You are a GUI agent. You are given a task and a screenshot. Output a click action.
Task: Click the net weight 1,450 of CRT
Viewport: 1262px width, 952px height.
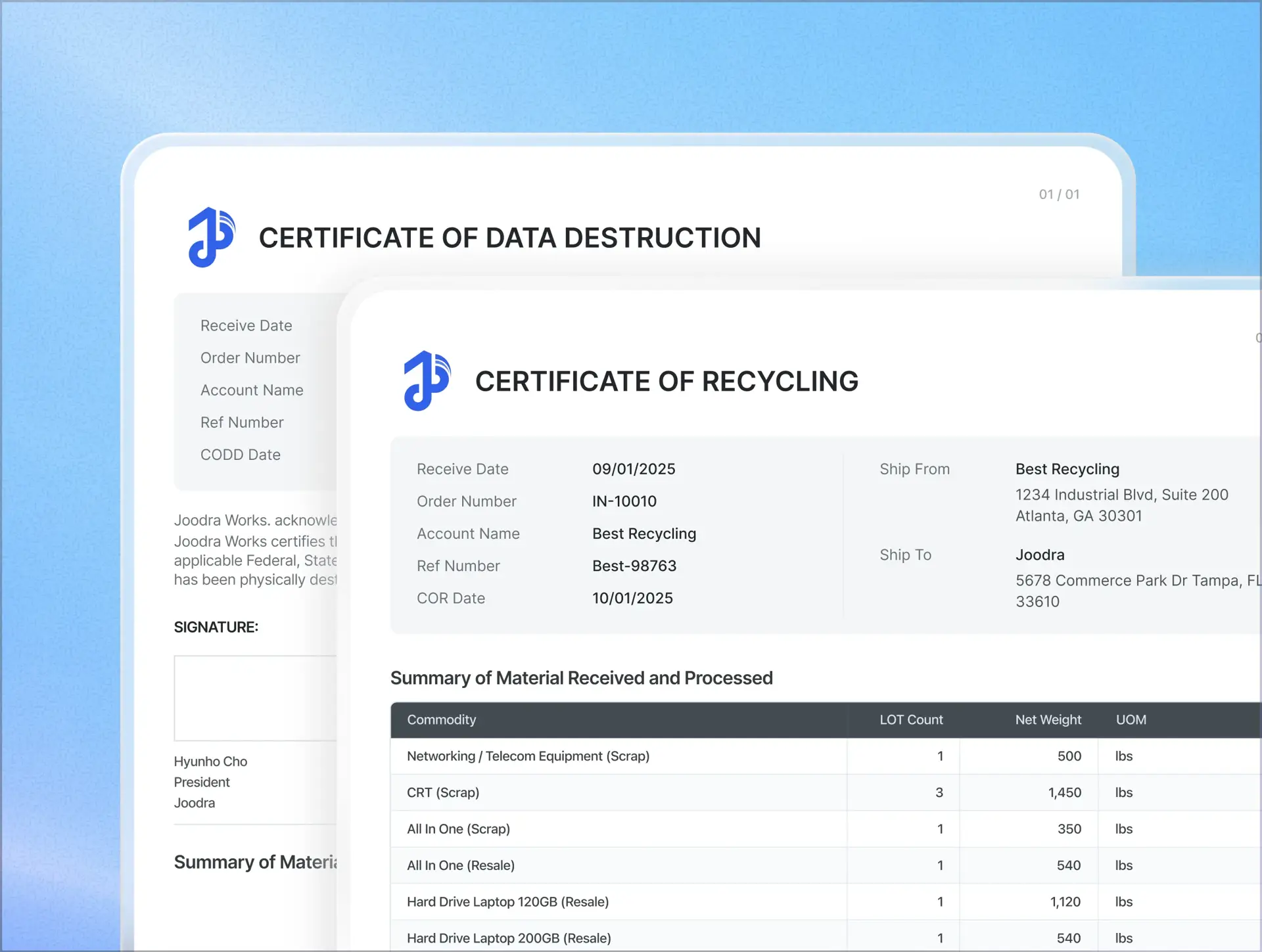click(x=1064, y=792)
